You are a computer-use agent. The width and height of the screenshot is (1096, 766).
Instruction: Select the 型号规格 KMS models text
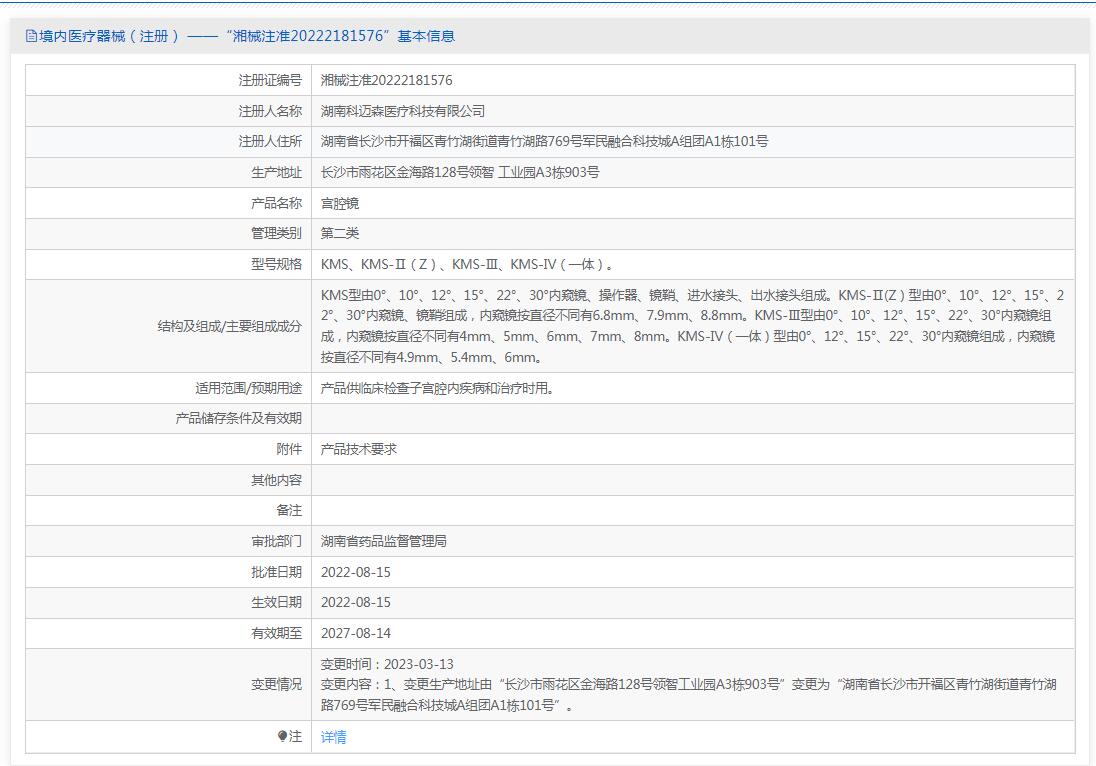tap(466, 265)
